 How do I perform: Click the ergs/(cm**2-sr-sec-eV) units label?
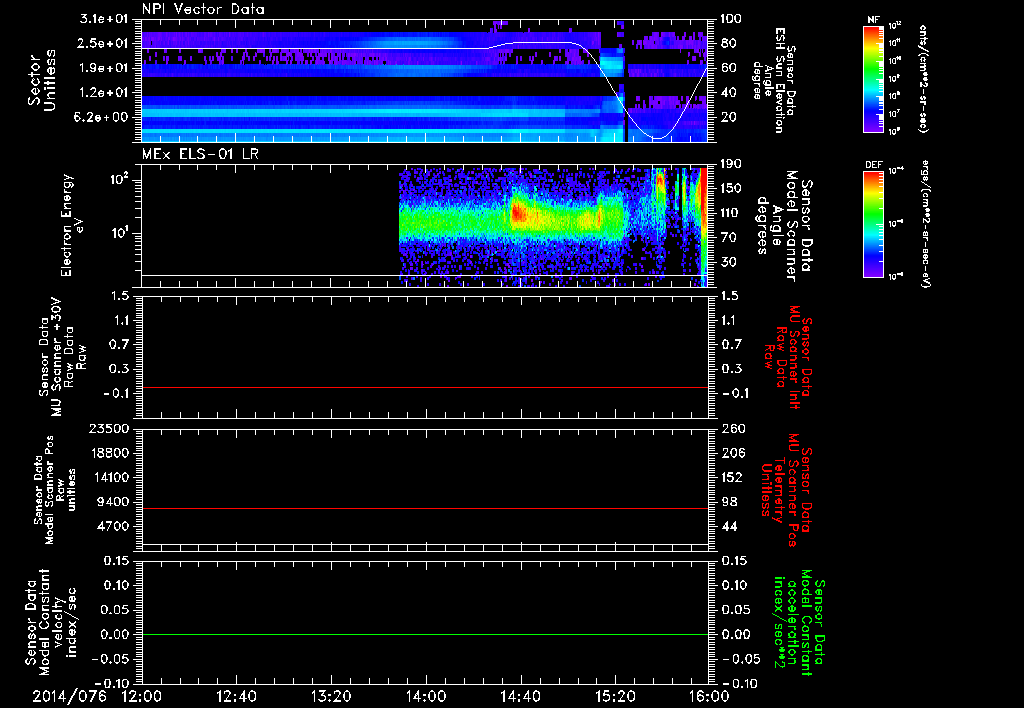(x=924, y=224)
